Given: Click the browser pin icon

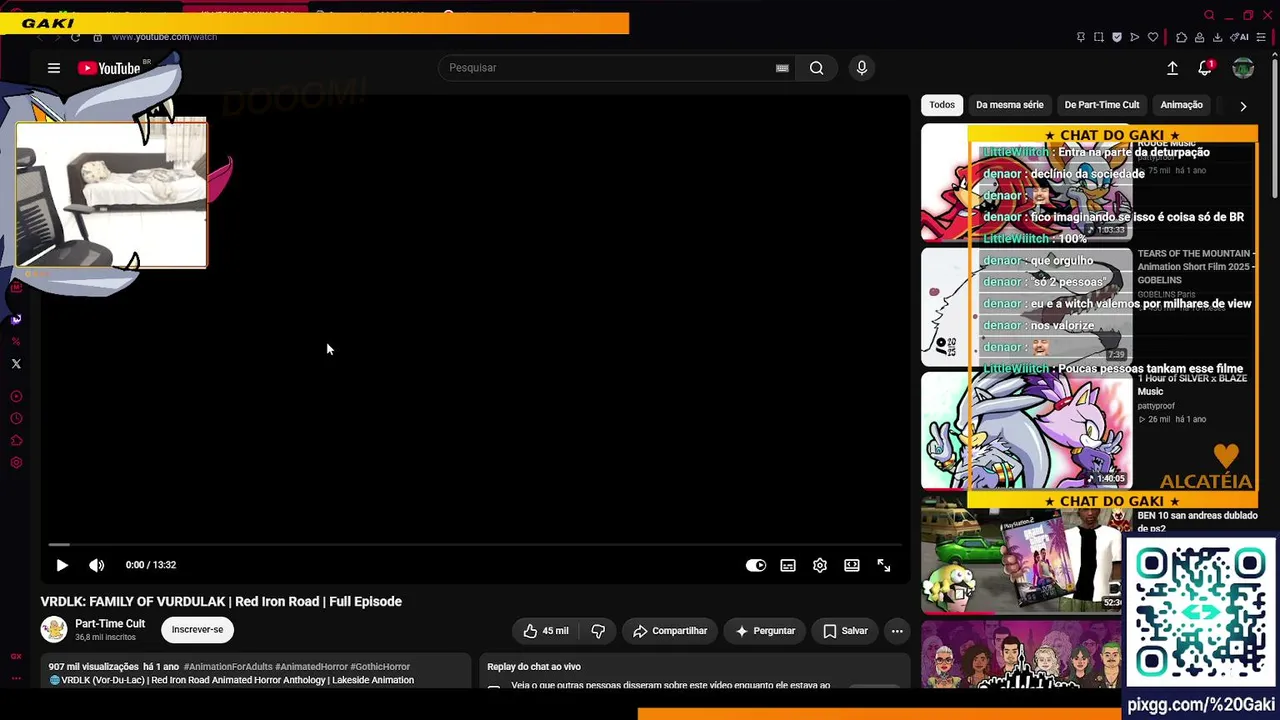Looking at the screenshot, I should tap(1080, 37).
